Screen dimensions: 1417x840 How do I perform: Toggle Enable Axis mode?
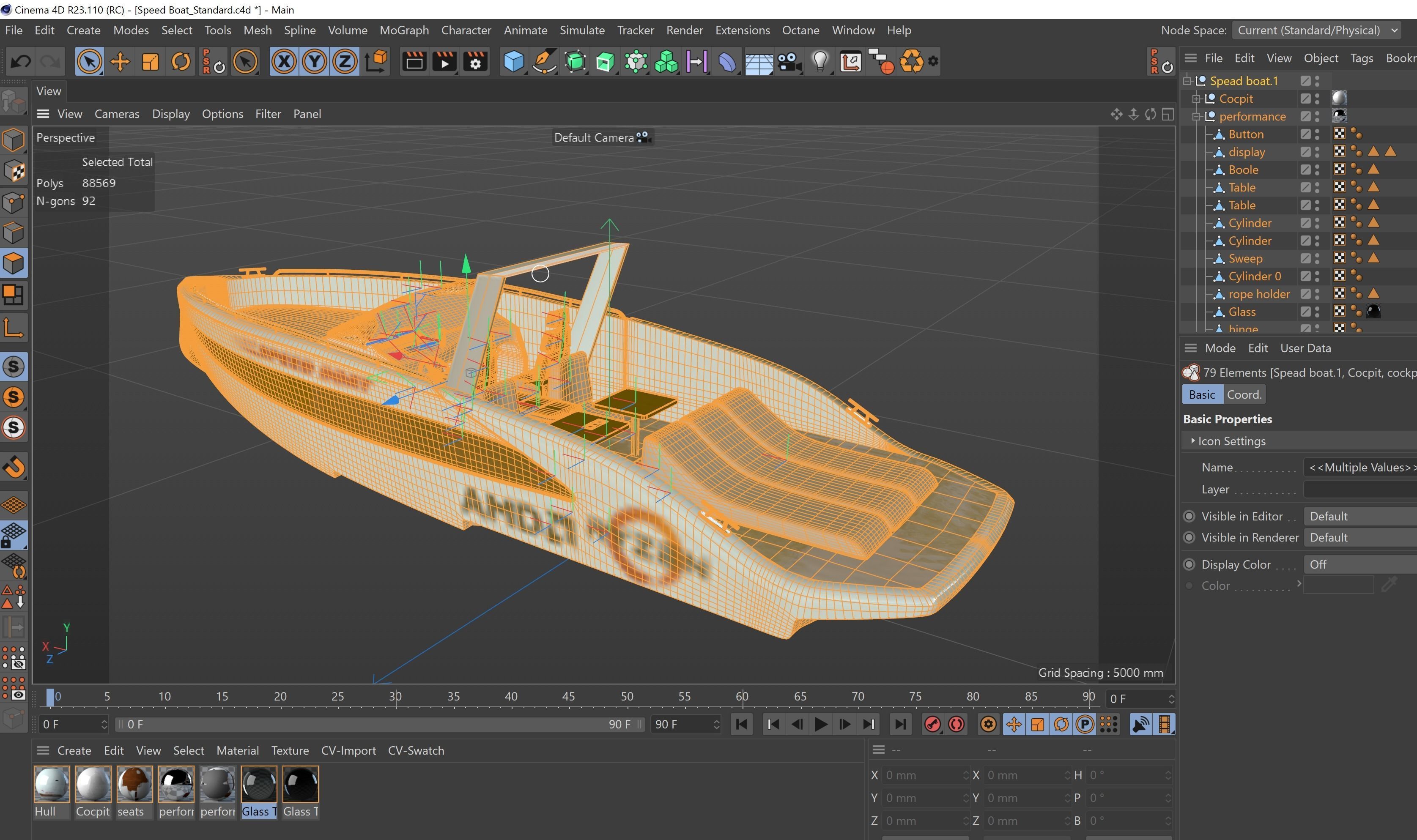click(x=14, y=328)
